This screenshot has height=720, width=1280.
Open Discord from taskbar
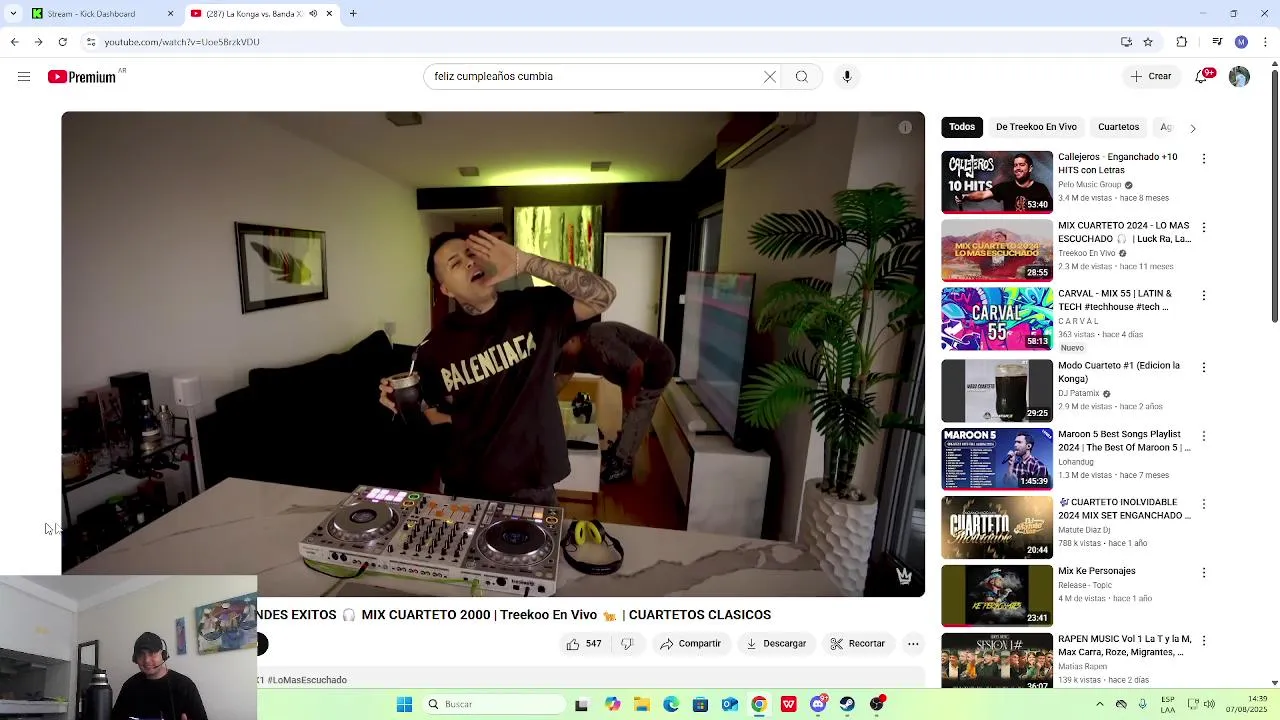tap(818, 705)
